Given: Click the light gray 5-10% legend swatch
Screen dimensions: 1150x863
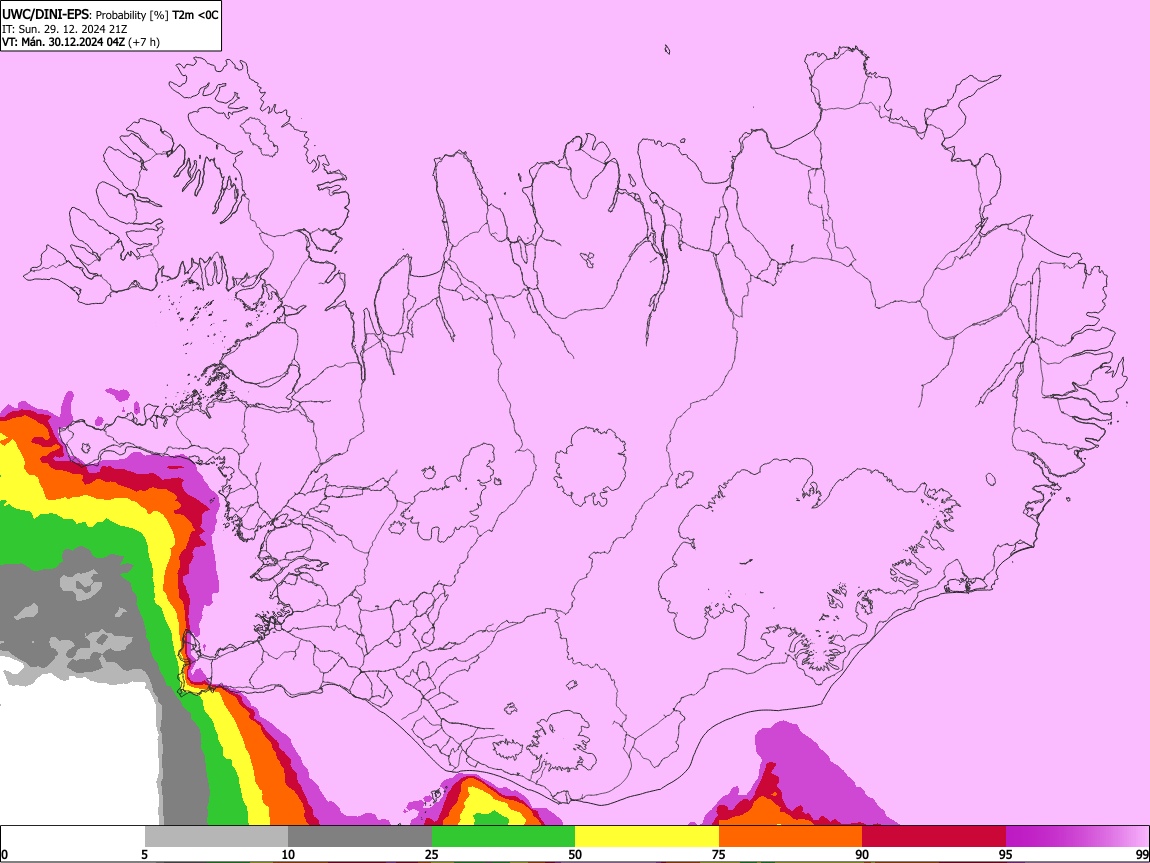Looking at the screenshot, I should (x=216, y=837).
